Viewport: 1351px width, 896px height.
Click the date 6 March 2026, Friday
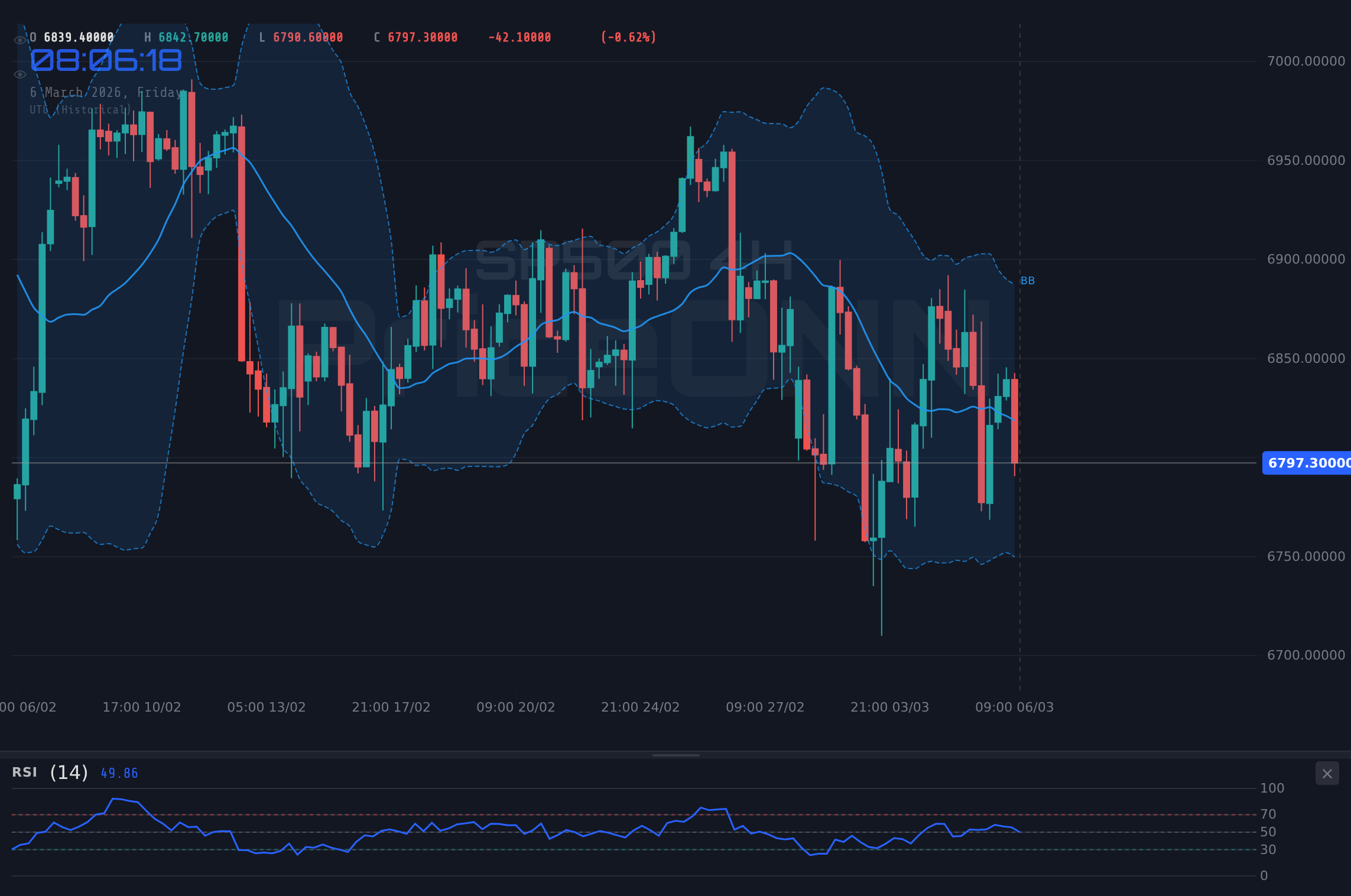coord(106,93)
